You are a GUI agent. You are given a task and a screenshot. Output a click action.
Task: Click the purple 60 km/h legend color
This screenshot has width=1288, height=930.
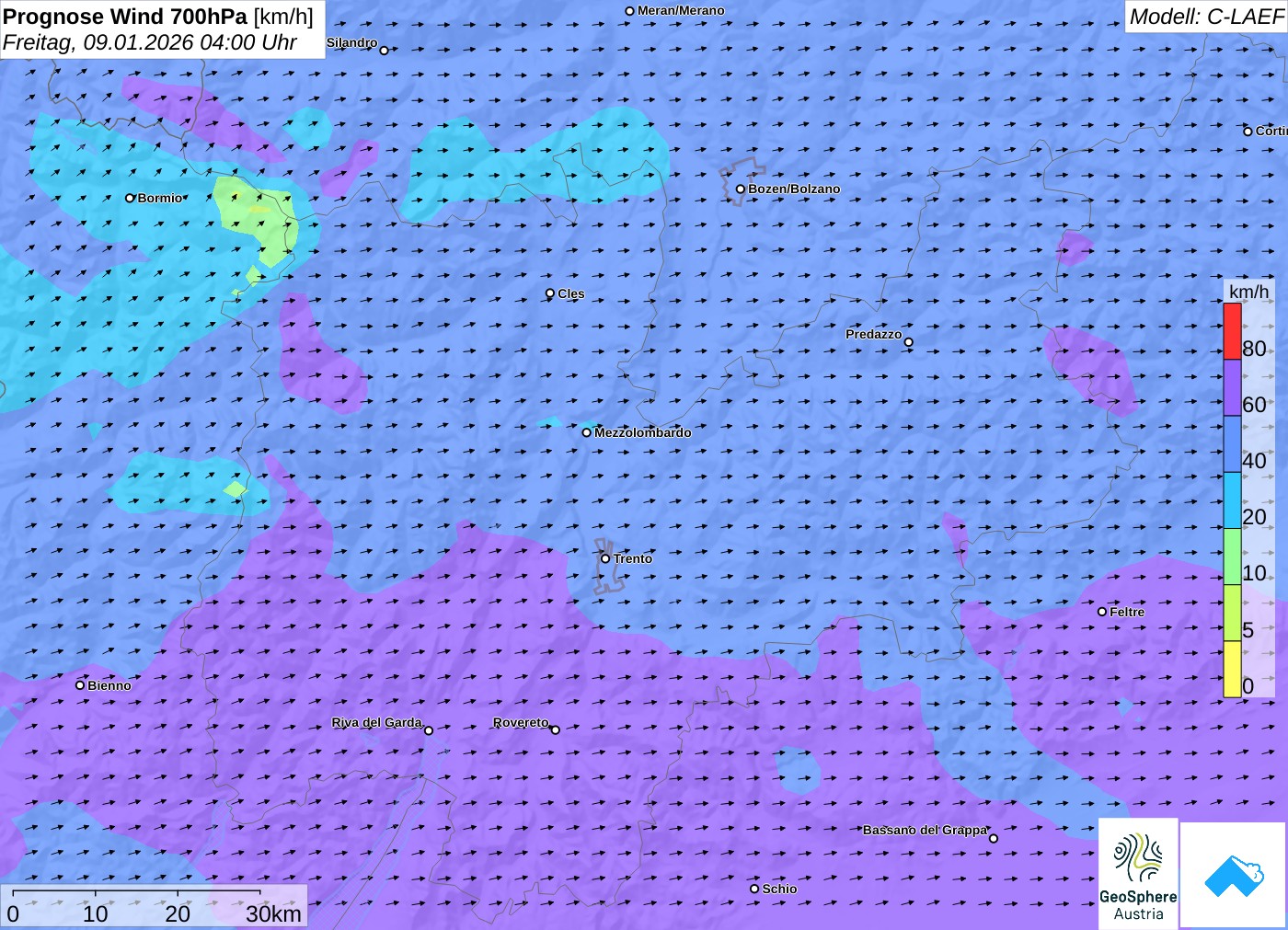coord(1232,387)
